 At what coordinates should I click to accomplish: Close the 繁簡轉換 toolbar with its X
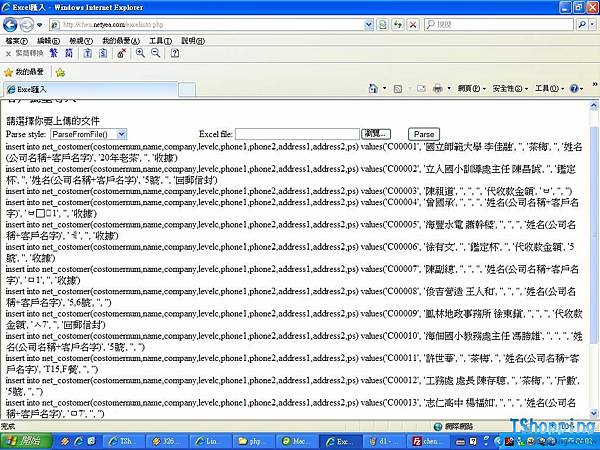tap(8, 54)
